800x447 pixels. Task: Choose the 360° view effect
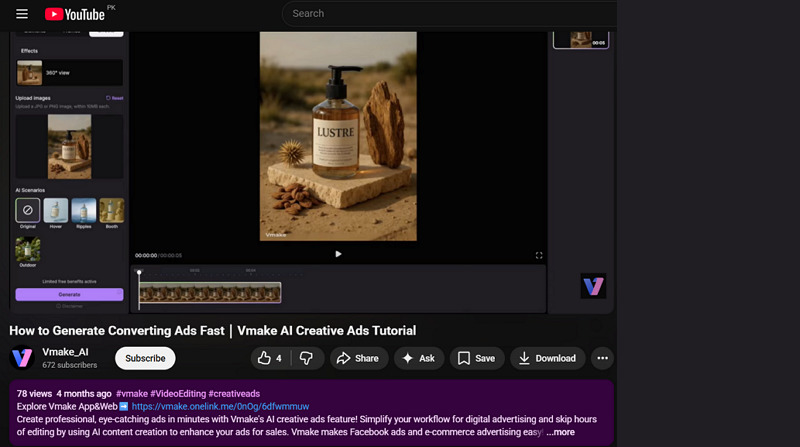click(x=69, y=72)
